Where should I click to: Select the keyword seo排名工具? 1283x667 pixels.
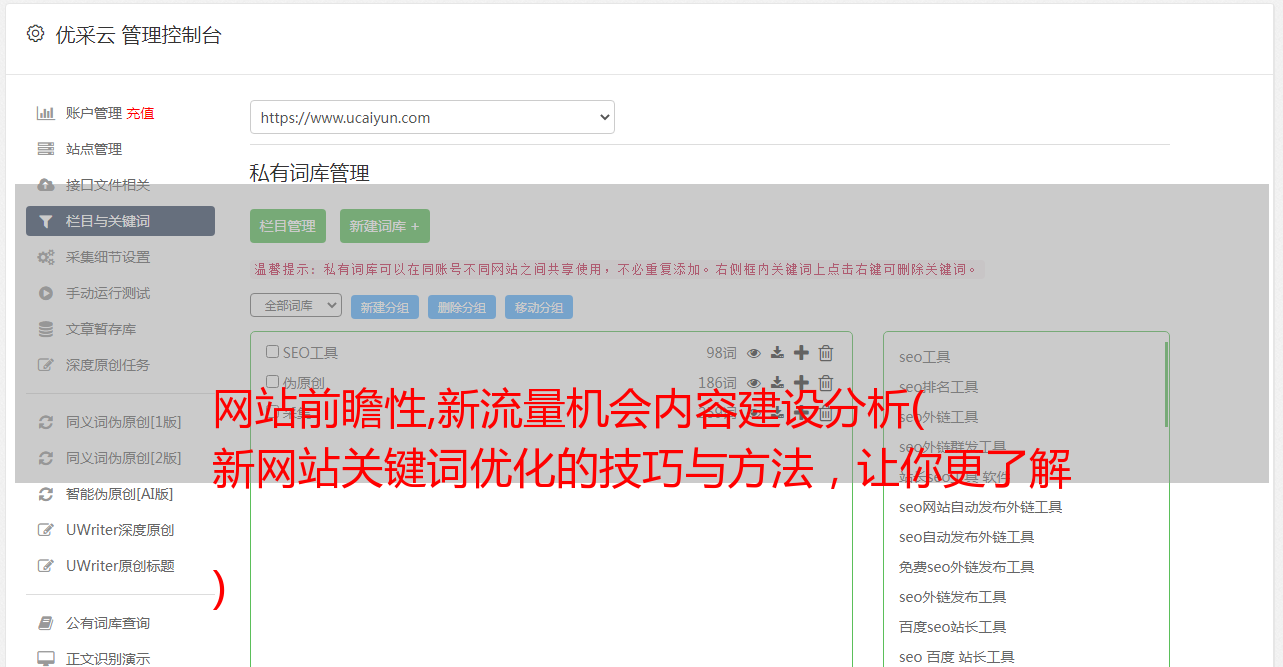[x=939, y=387]
